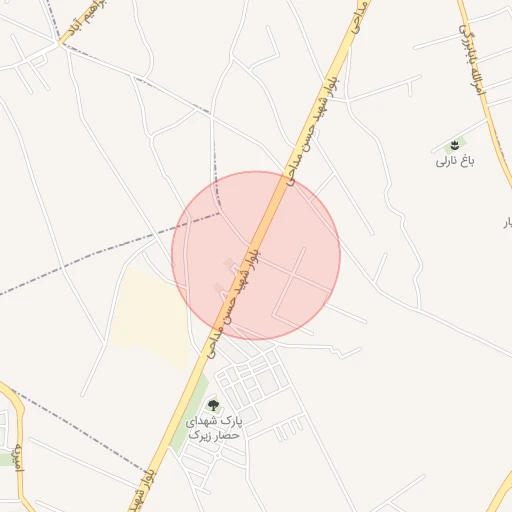Click the green area near the امیریه label
Viewport: 512px width, 512px height.
(x=6, y=459)
